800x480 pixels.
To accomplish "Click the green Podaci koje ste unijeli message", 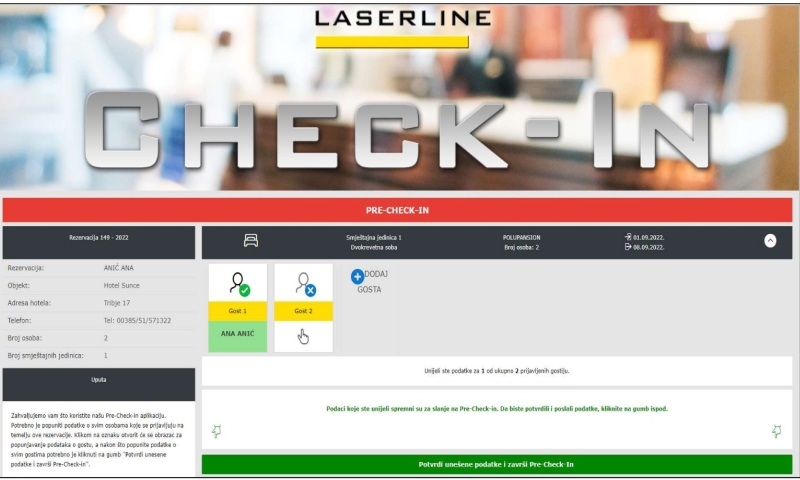I will click(x=496, y=409).
